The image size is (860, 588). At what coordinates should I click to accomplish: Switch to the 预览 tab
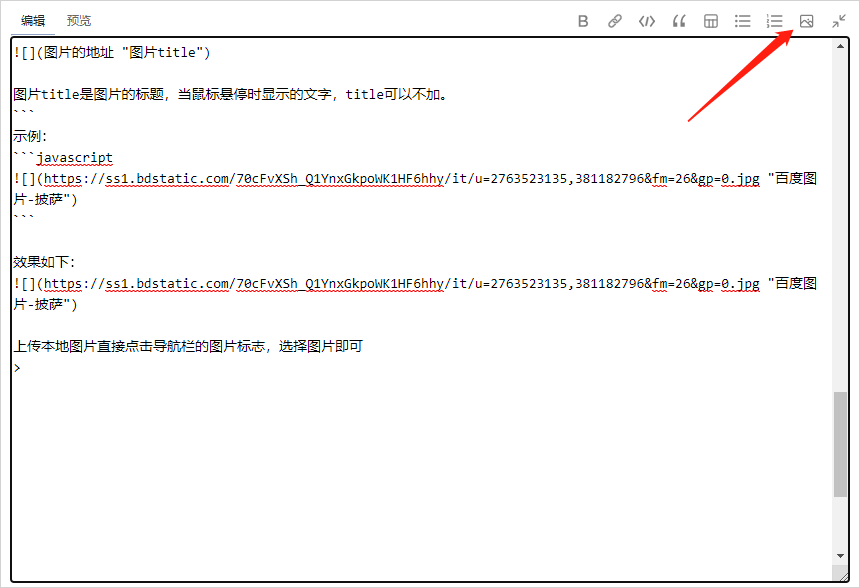[79, 21]
